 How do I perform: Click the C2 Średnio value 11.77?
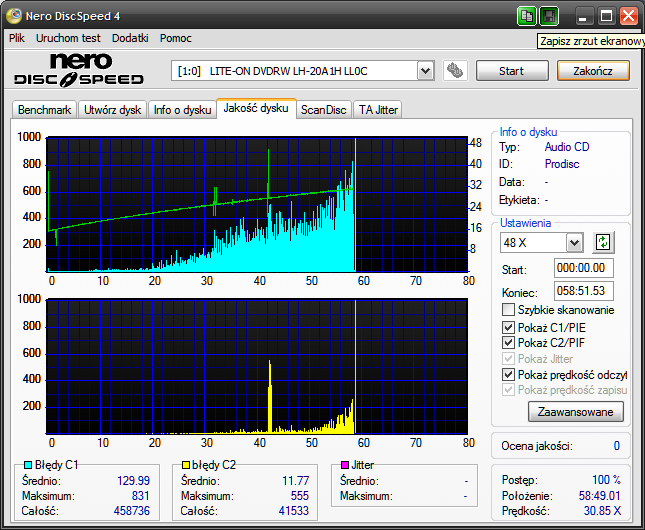pyautogui.click(x=295, y=481)
